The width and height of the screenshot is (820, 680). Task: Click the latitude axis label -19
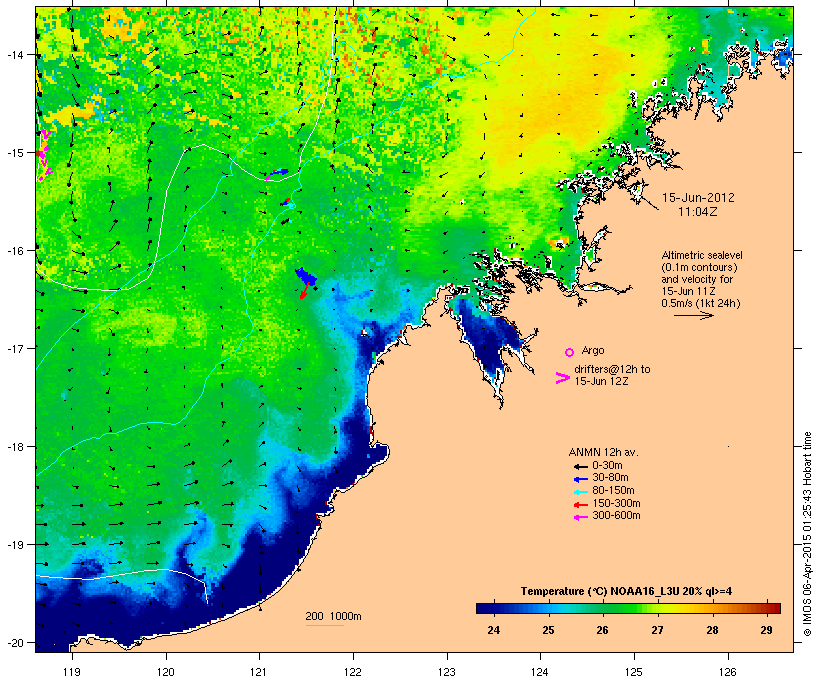pyautogui.click(x=14, y=545)
